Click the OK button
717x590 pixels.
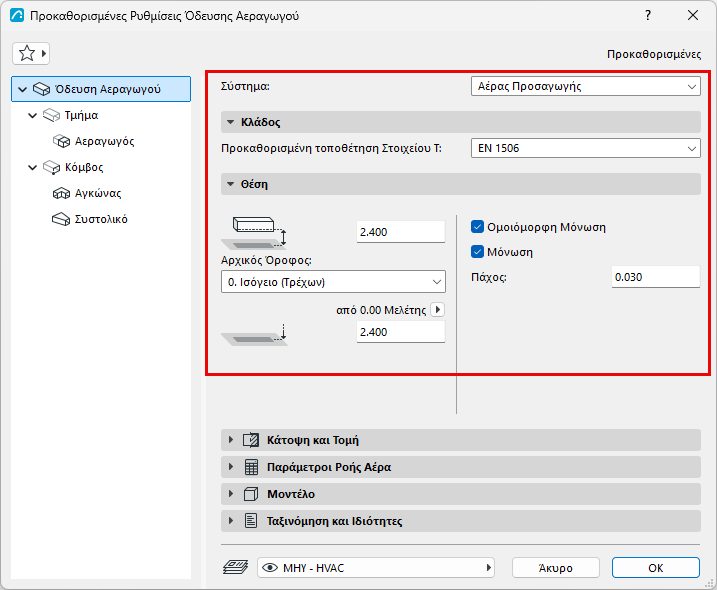pyautogui.click(x=656, y=568)
